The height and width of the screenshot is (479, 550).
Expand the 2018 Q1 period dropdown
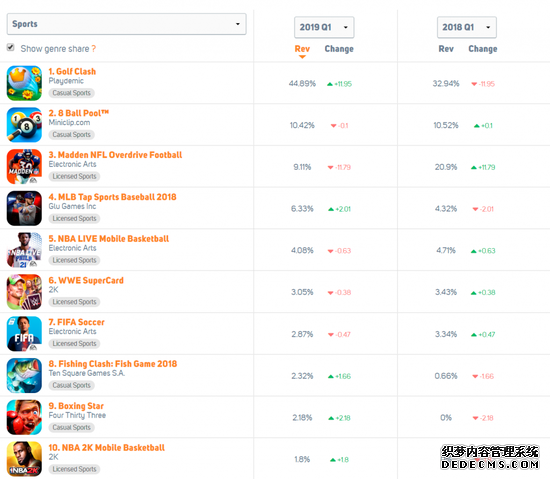[467, 27]
